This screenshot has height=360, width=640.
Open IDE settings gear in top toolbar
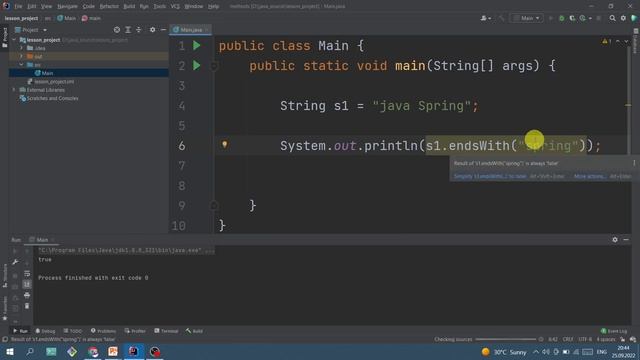pyautogui.click(x=623, y=18)
